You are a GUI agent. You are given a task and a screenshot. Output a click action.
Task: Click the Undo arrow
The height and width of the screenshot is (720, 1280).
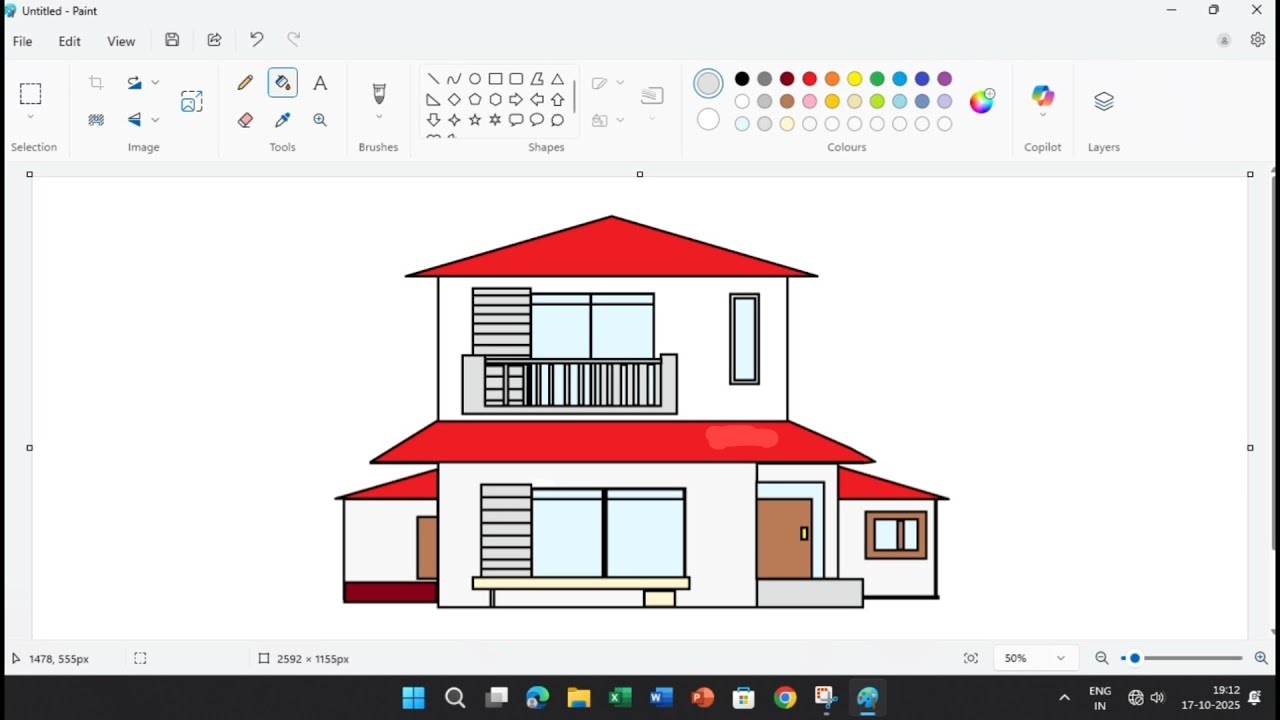(256, 40)
